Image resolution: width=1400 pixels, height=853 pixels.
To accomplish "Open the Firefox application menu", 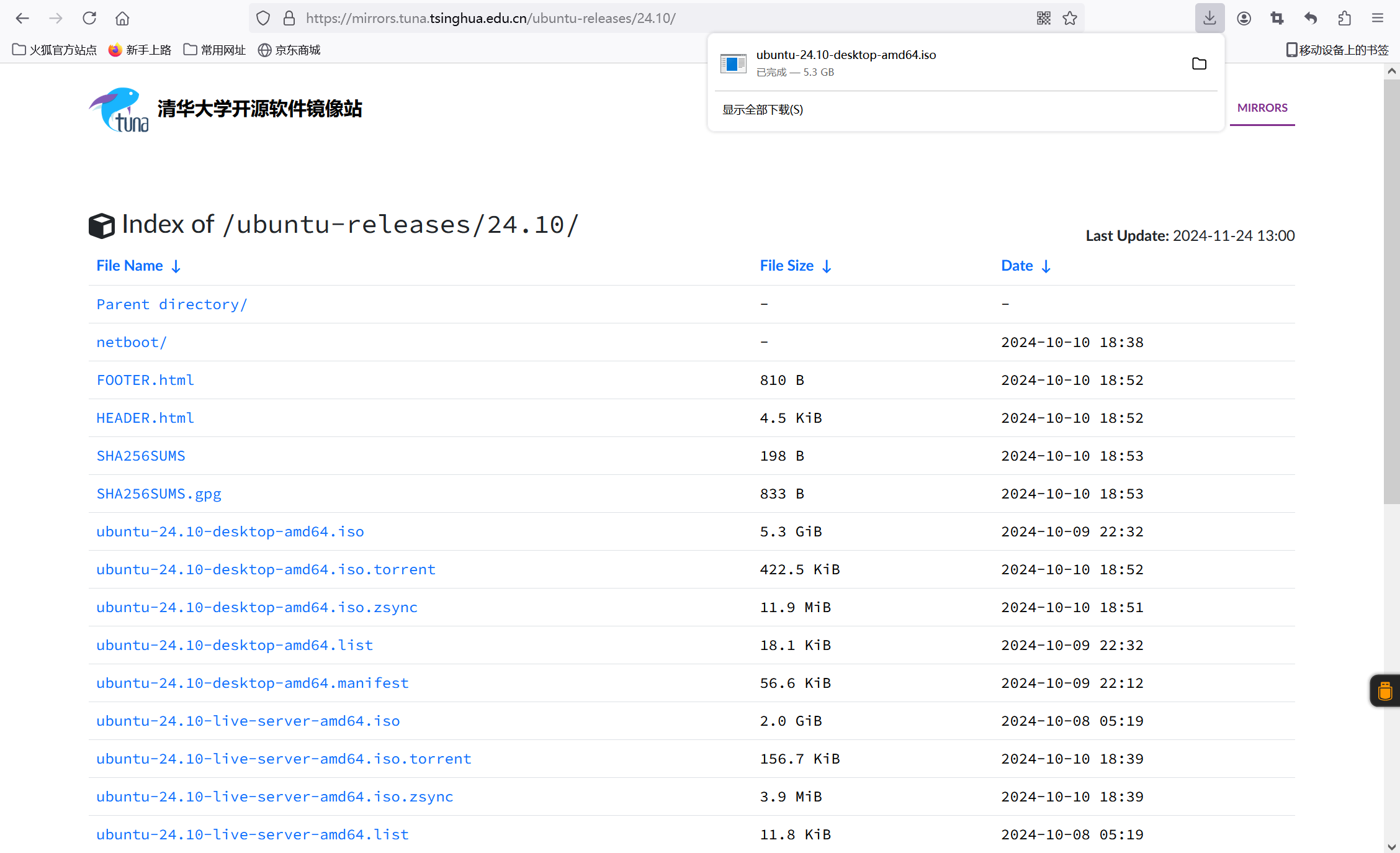I will click(x=1378, y=18).
